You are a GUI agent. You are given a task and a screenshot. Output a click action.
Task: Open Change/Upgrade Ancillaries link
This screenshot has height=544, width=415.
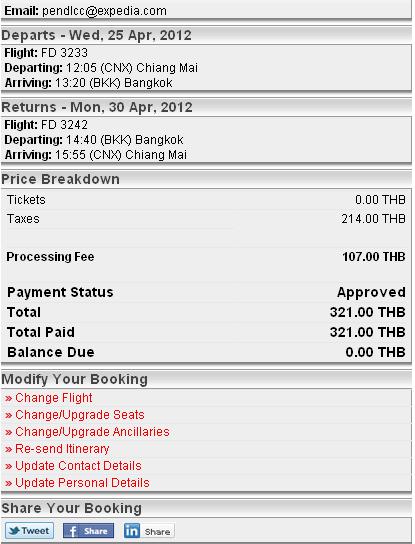click(x=92, y=432)
